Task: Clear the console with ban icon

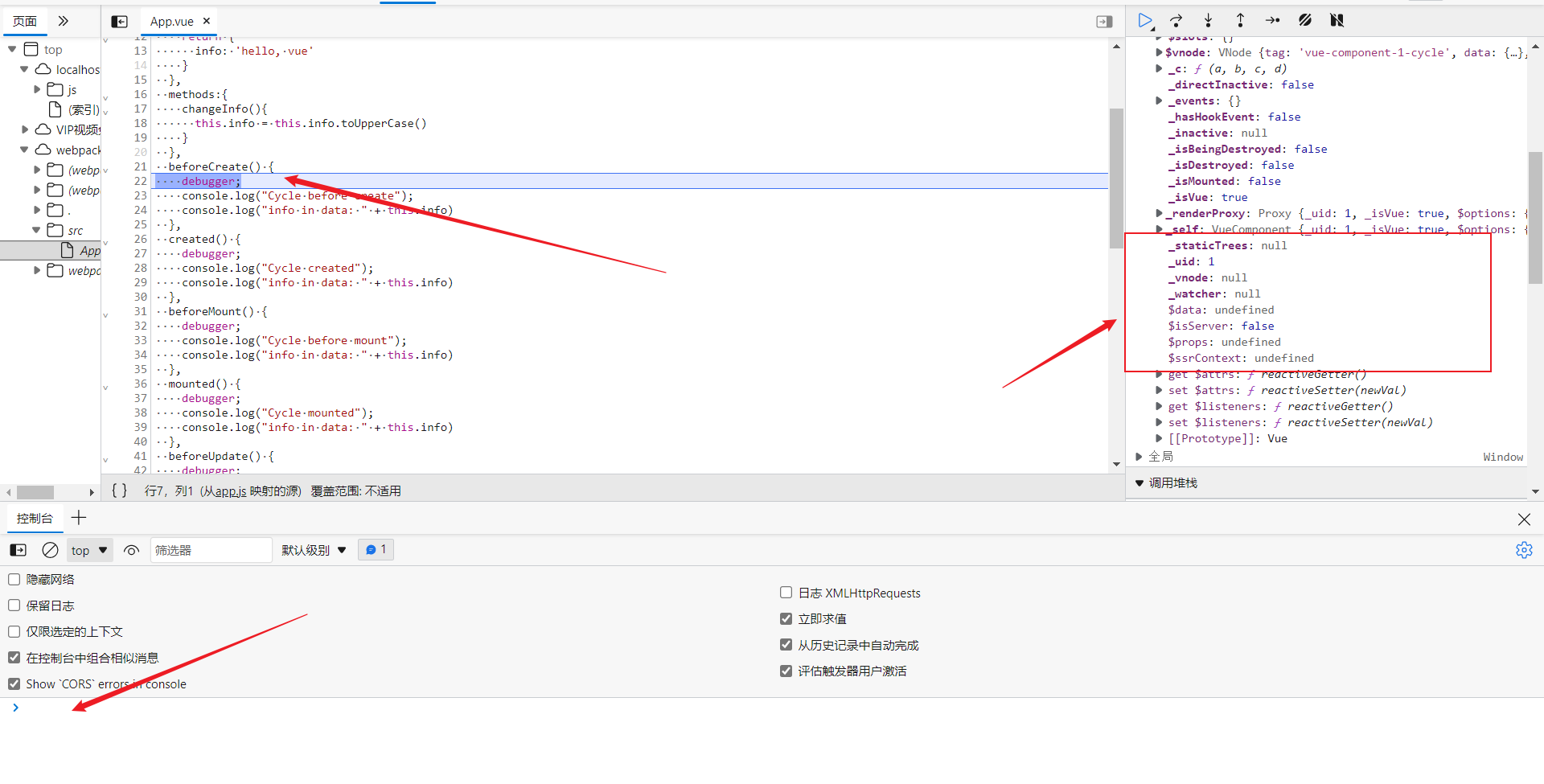Action: tap(50, 550)
